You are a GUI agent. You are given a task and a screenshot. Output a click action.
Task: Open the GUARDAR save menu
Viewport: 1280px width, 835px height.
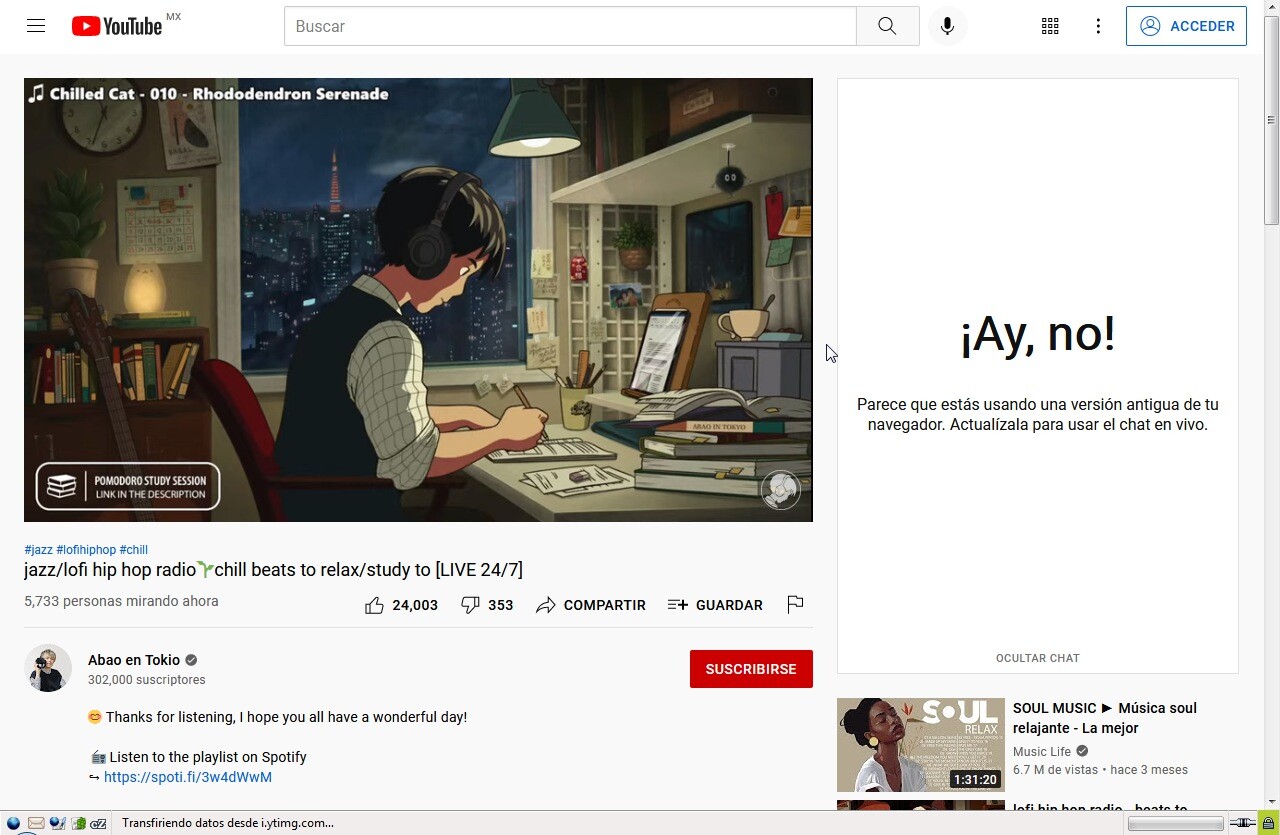(715, 605)
